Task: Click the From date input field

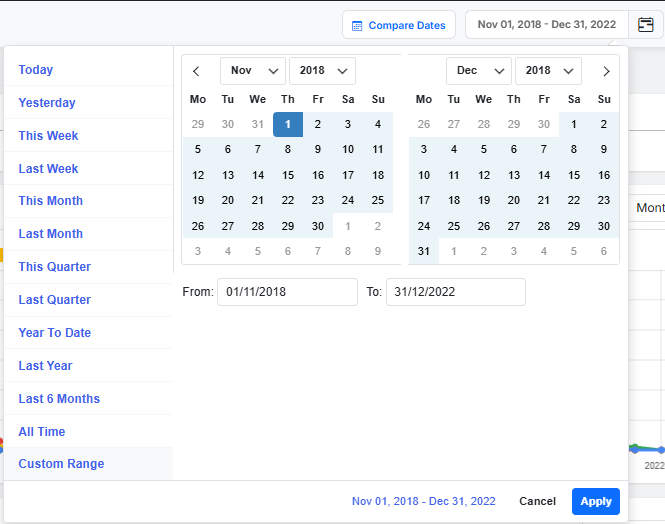Action: pos(287,292)
